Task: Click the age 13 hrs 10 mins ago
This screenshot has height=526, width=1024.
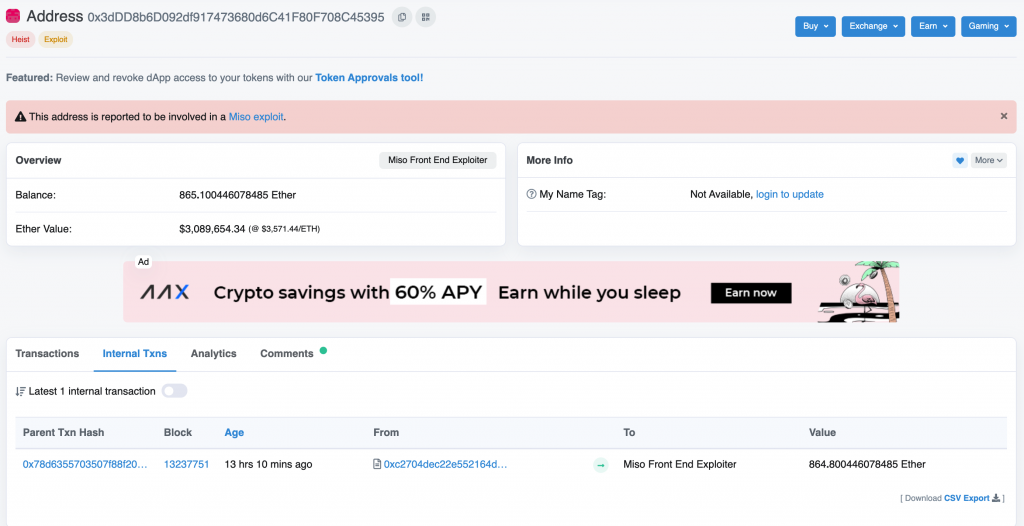Action: click(x=268, y=465)
